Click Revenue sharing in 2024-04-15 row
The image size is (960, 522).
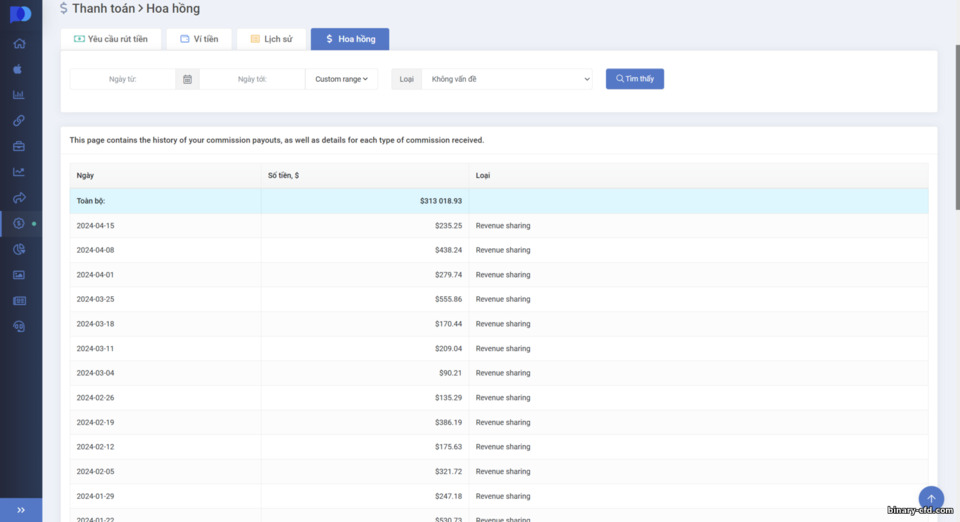click(503, 226)
